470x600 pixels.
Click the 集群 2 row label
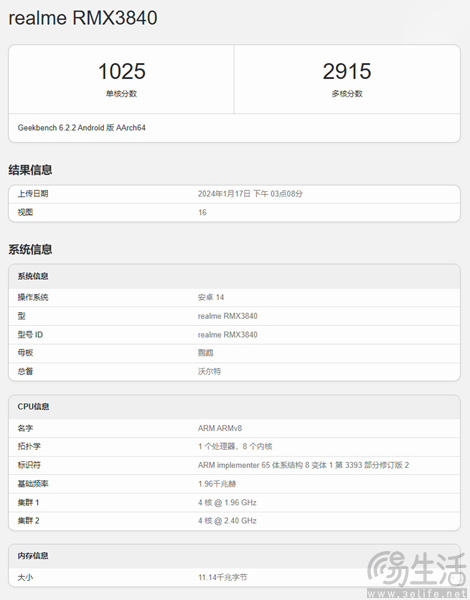[x=28, y=521]
